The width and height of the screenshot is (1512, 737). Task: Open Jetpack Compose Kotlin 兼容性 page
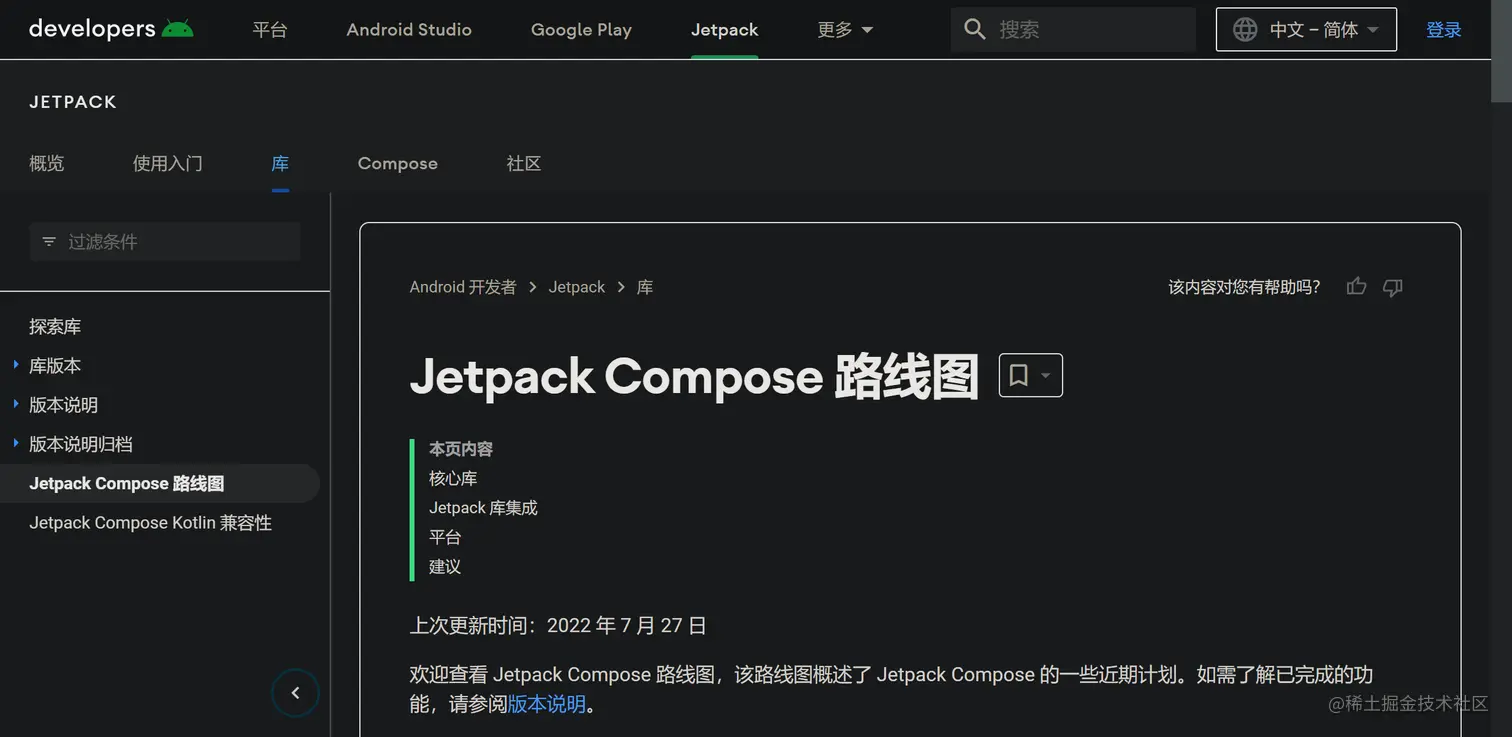click(150, 522)
